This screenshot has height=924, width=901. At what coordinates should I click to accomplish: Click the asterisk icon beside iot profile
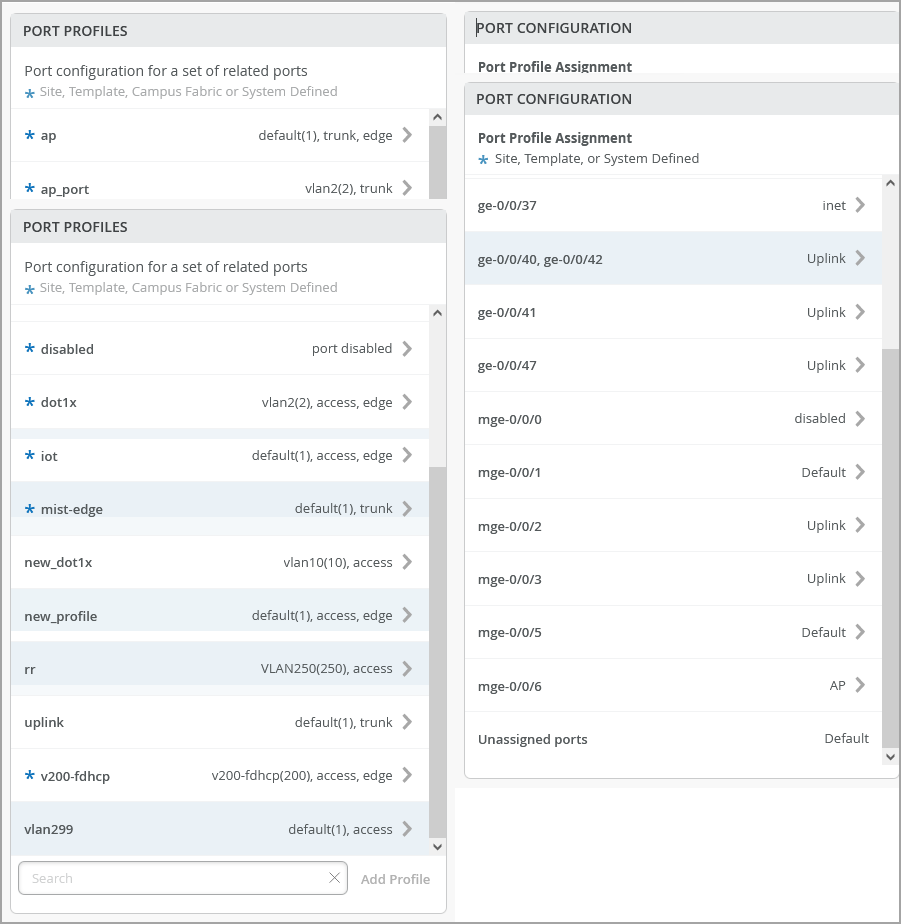[x=30, y=456]
